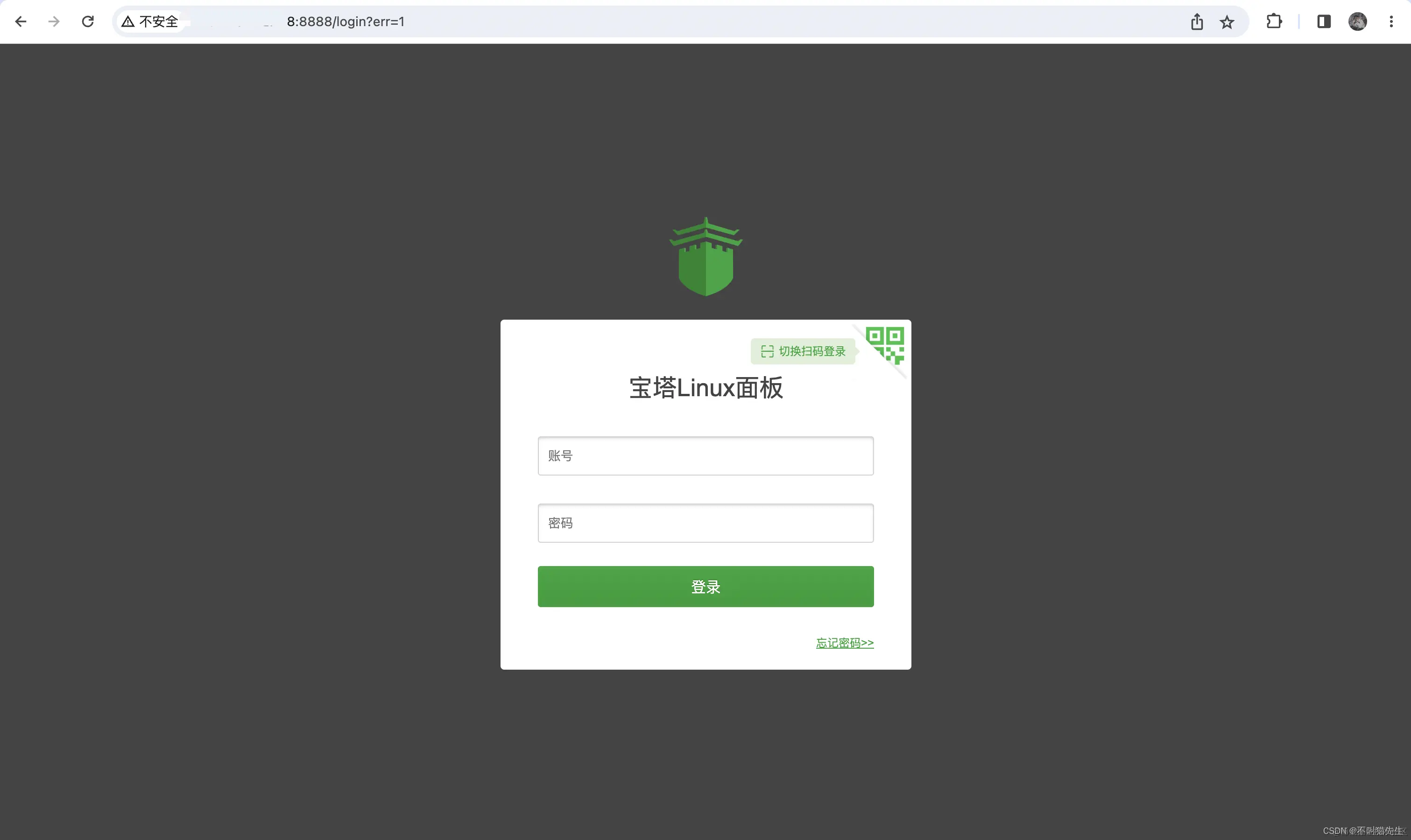The image size is (1411, 840).
Task: Click the 账号 account input field
Action: click(705, 455)
